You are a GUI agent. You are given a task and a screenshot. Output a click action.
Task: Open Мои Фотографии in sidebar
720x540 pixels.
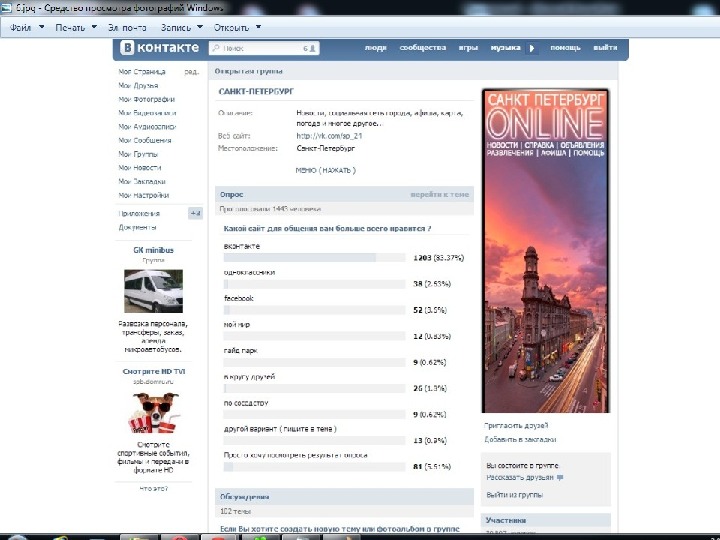(146, 99)
